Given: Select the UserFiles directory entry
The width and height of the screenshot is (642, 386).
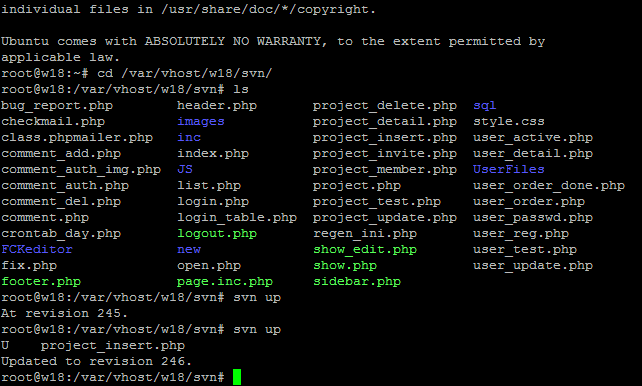Looking at the screenshot, I should [x=509, y=169].
